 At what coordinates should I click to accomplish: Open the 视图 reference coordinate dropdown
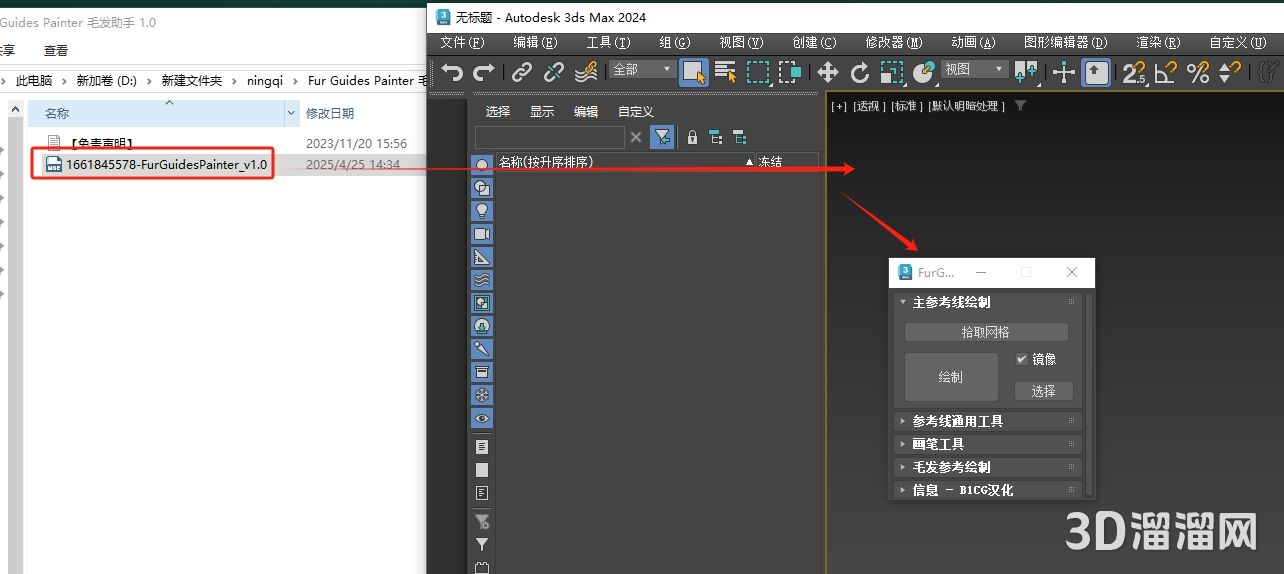[x=974, y=69]
